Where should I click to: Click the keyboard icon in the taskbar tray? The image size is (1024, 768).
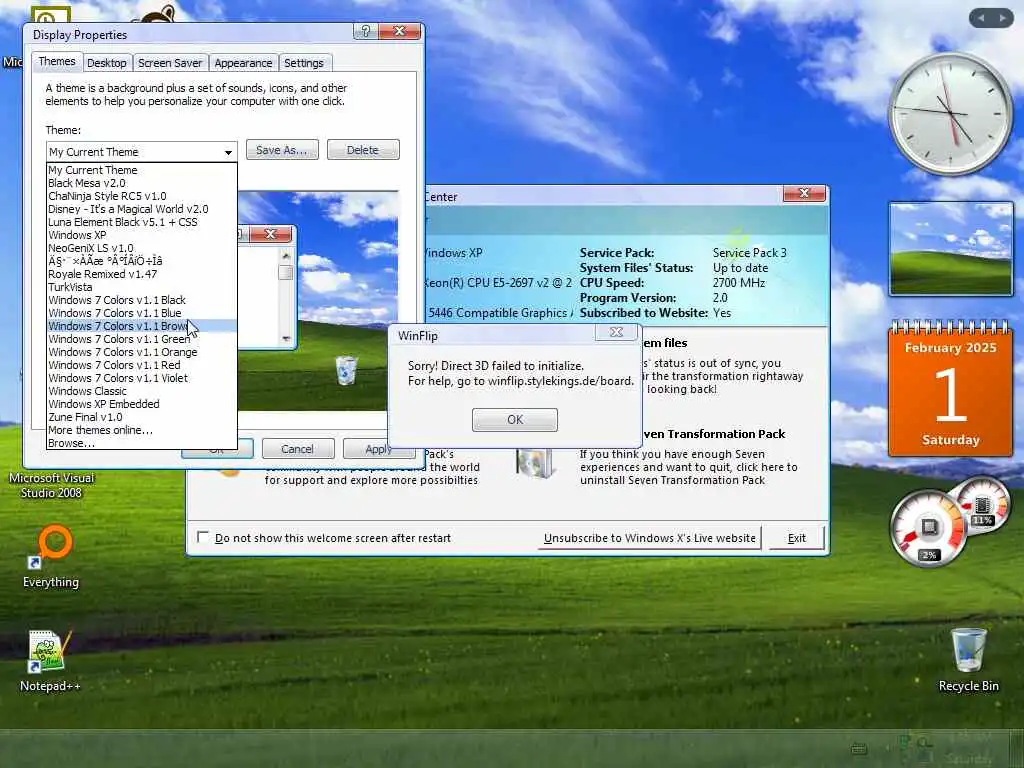[859, 749]
